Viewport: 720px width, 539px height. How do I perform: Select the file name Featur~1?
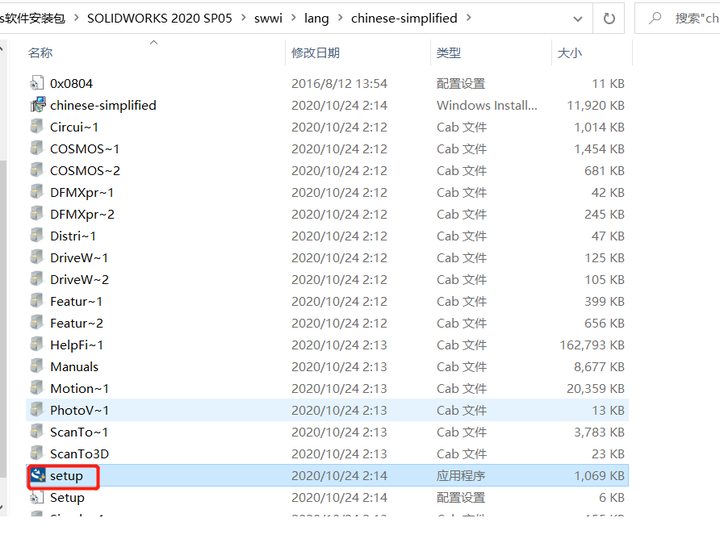(76, 301)
